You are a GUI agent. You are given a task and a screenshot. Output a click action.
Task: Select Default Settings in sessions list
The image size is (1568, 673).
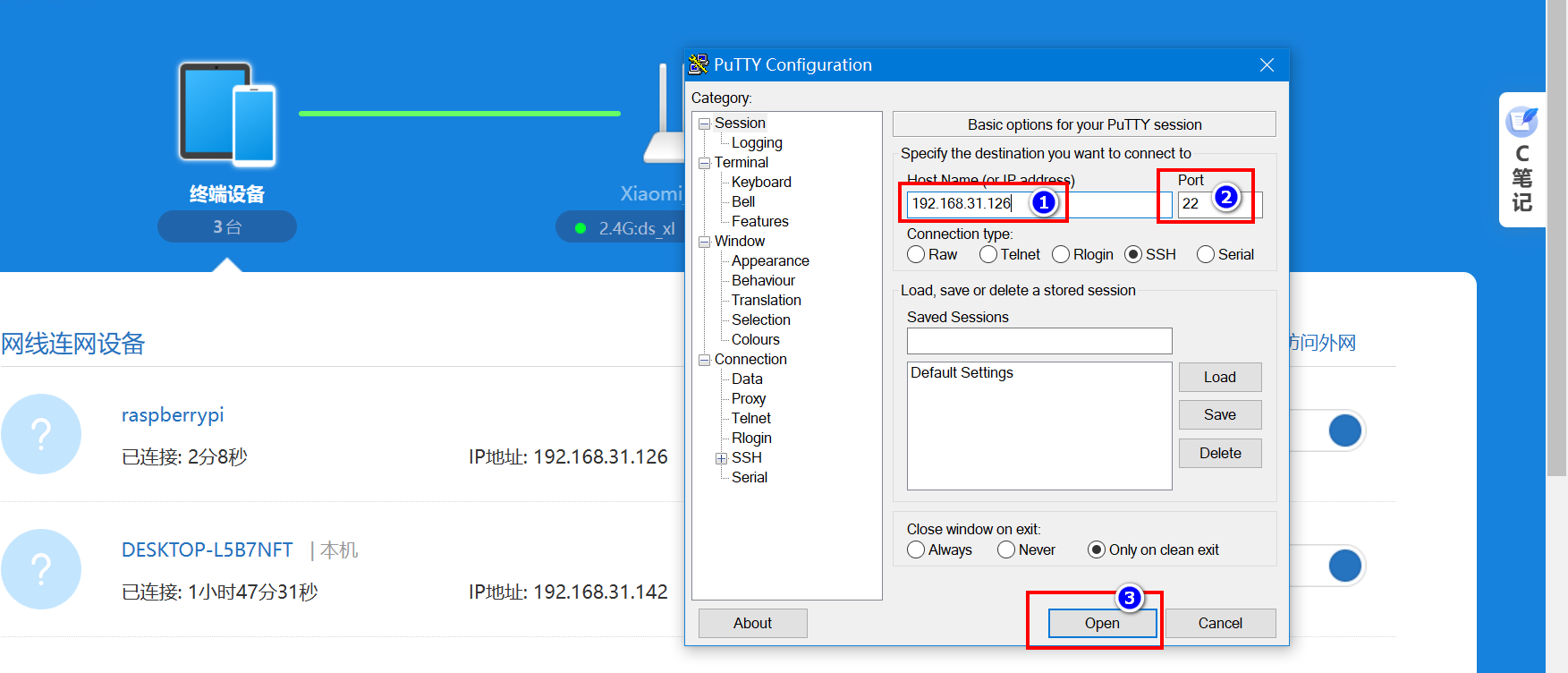tap(962, 372)
